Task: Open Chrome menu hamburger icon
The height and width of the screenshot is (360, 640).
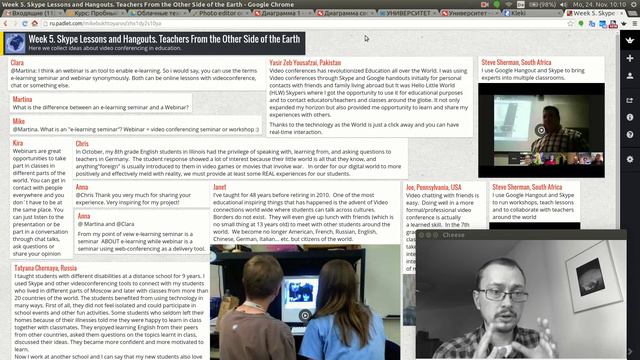Action: pos(635,24)
